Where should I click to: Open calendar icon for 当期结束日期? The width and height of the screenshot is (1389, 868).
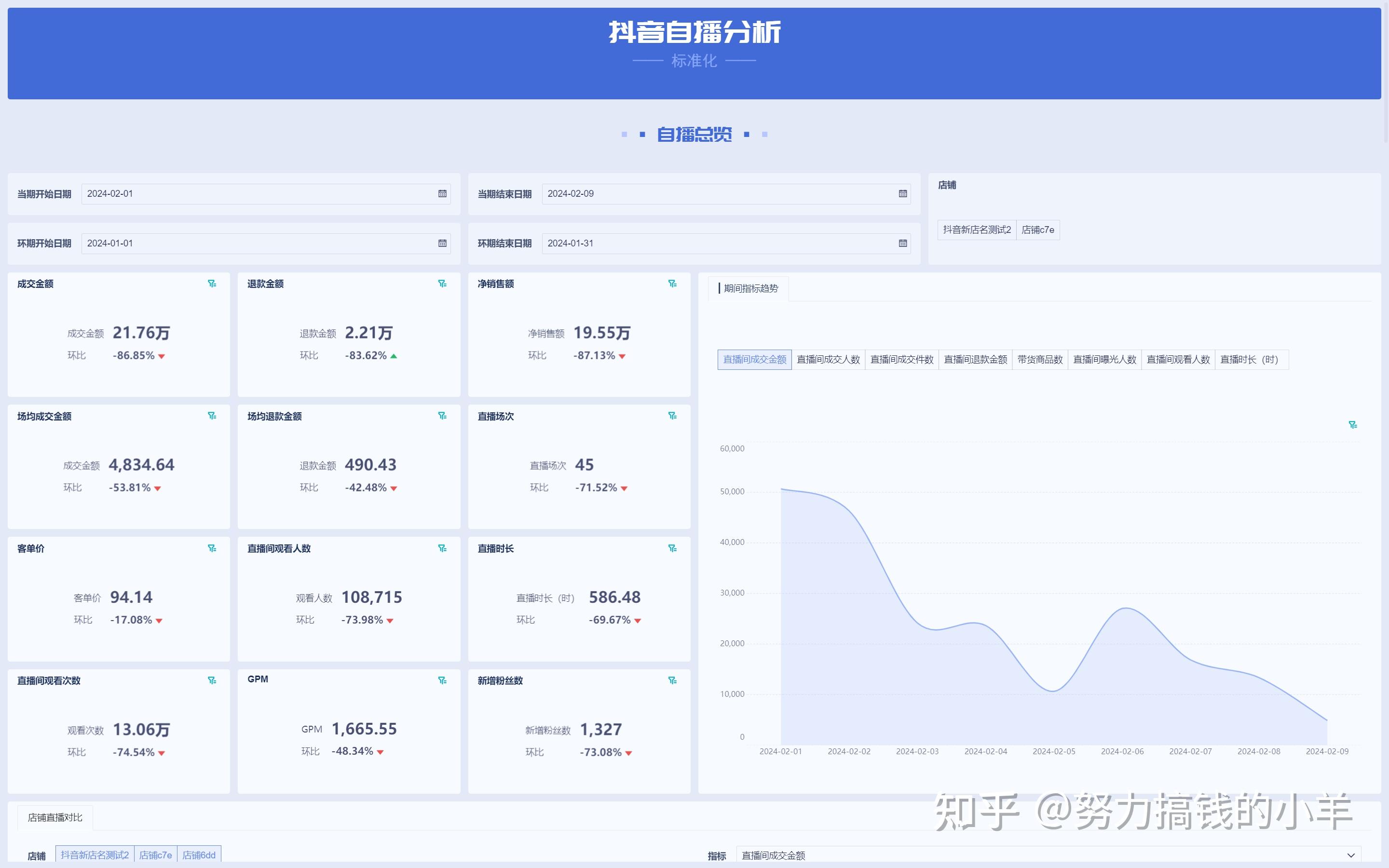[902, 194]
